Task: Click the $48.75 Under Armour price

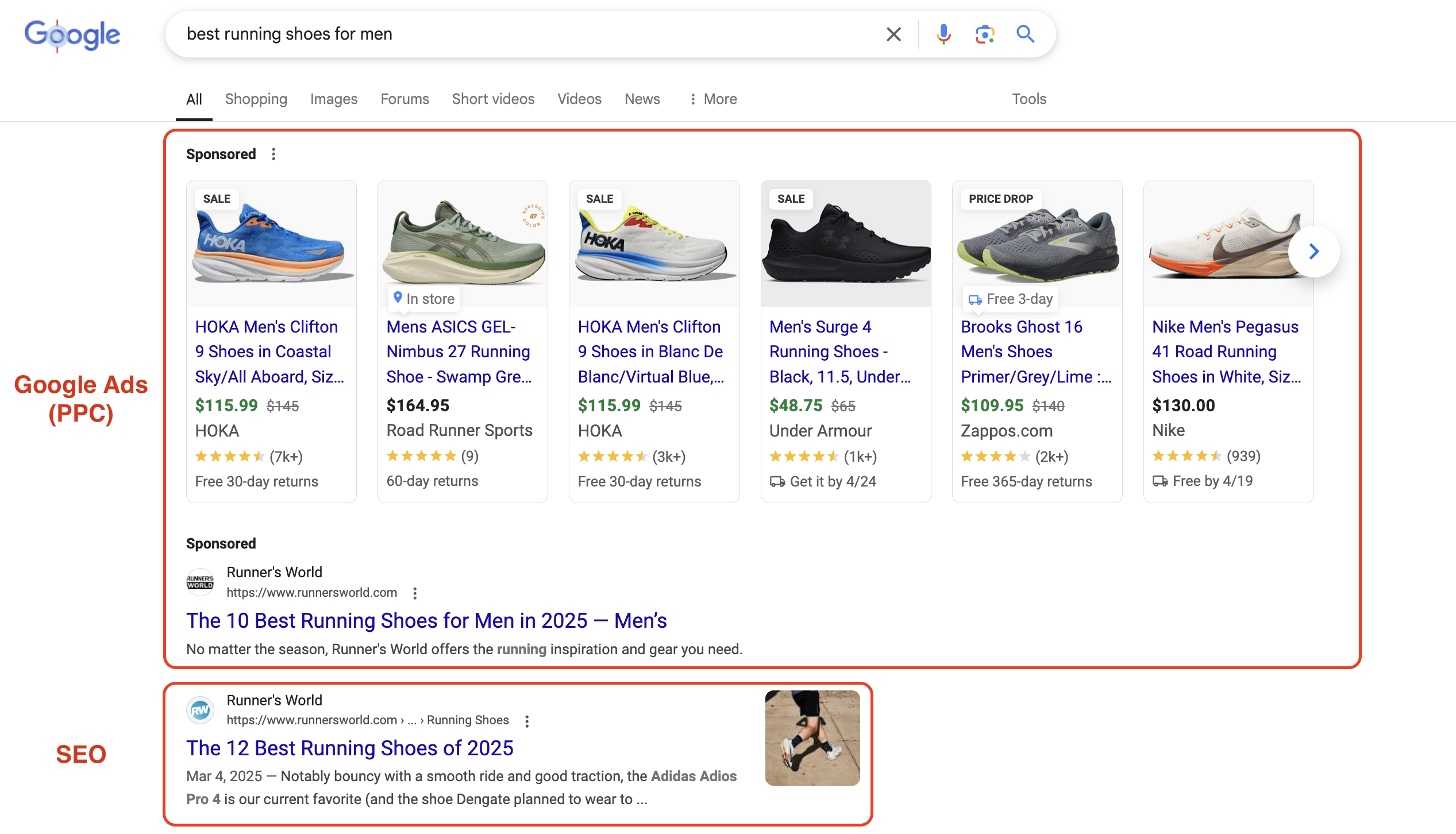Action: coord(796,406)
